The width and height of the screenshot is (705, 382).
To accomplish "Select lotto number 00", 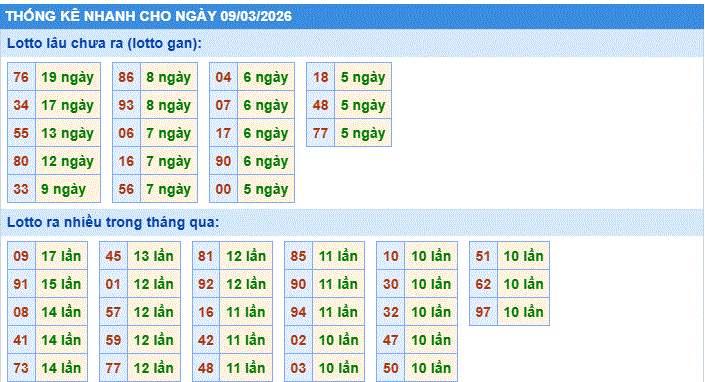I will (223, 189).
